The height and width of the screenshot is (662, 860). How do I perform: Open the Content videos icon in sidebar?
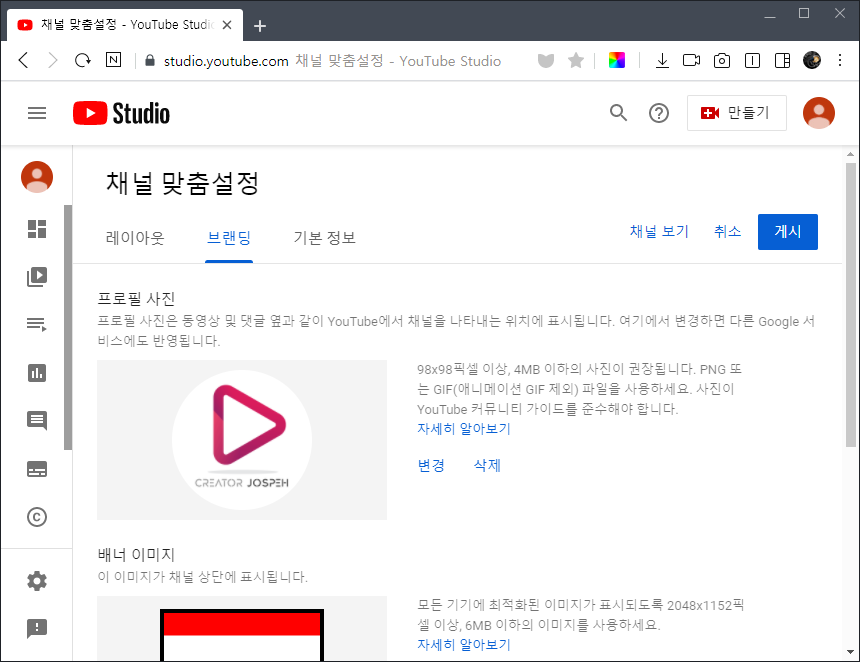(37, 276)
